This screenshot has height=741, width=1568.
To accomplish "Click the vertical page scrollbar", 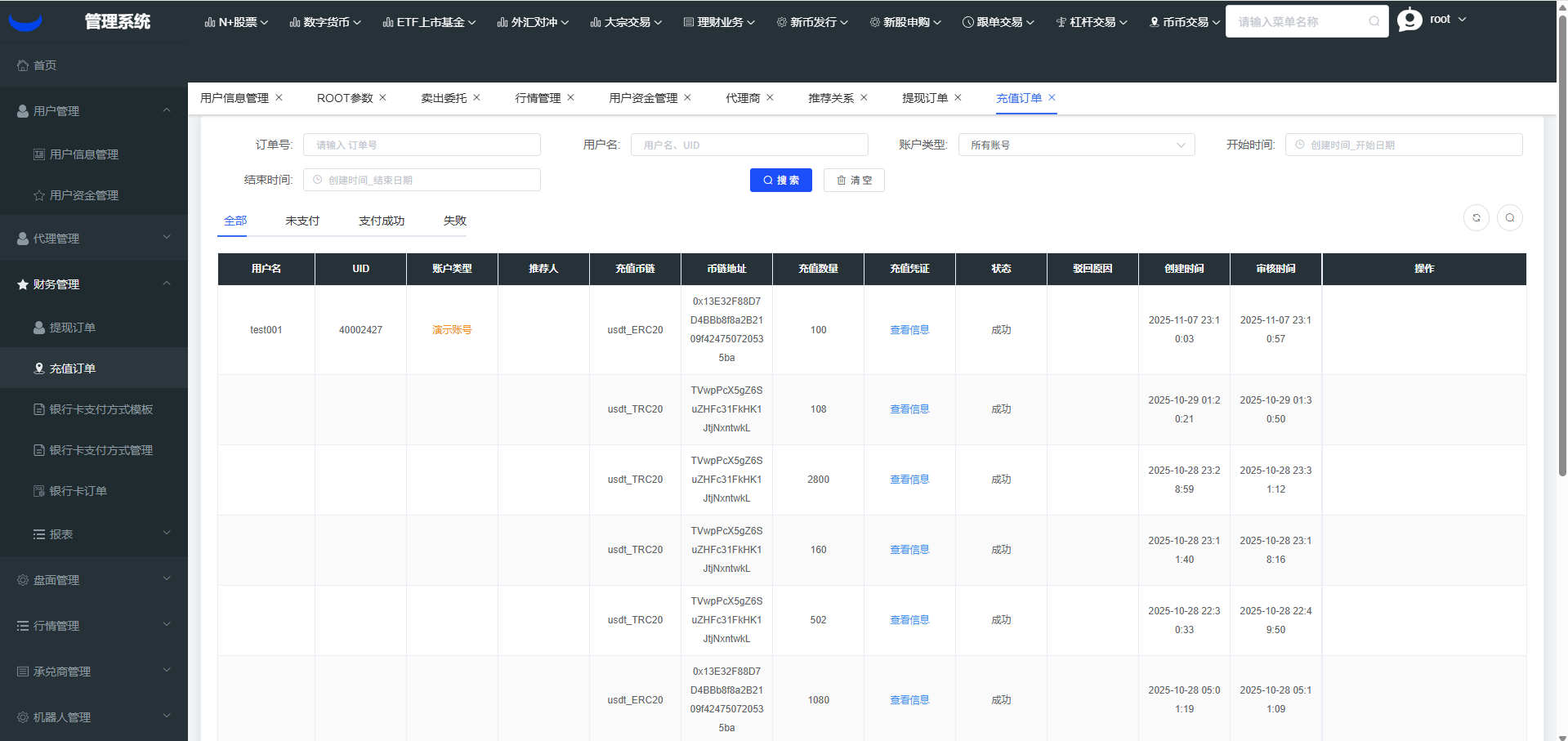I will (x=1562, y=245).
